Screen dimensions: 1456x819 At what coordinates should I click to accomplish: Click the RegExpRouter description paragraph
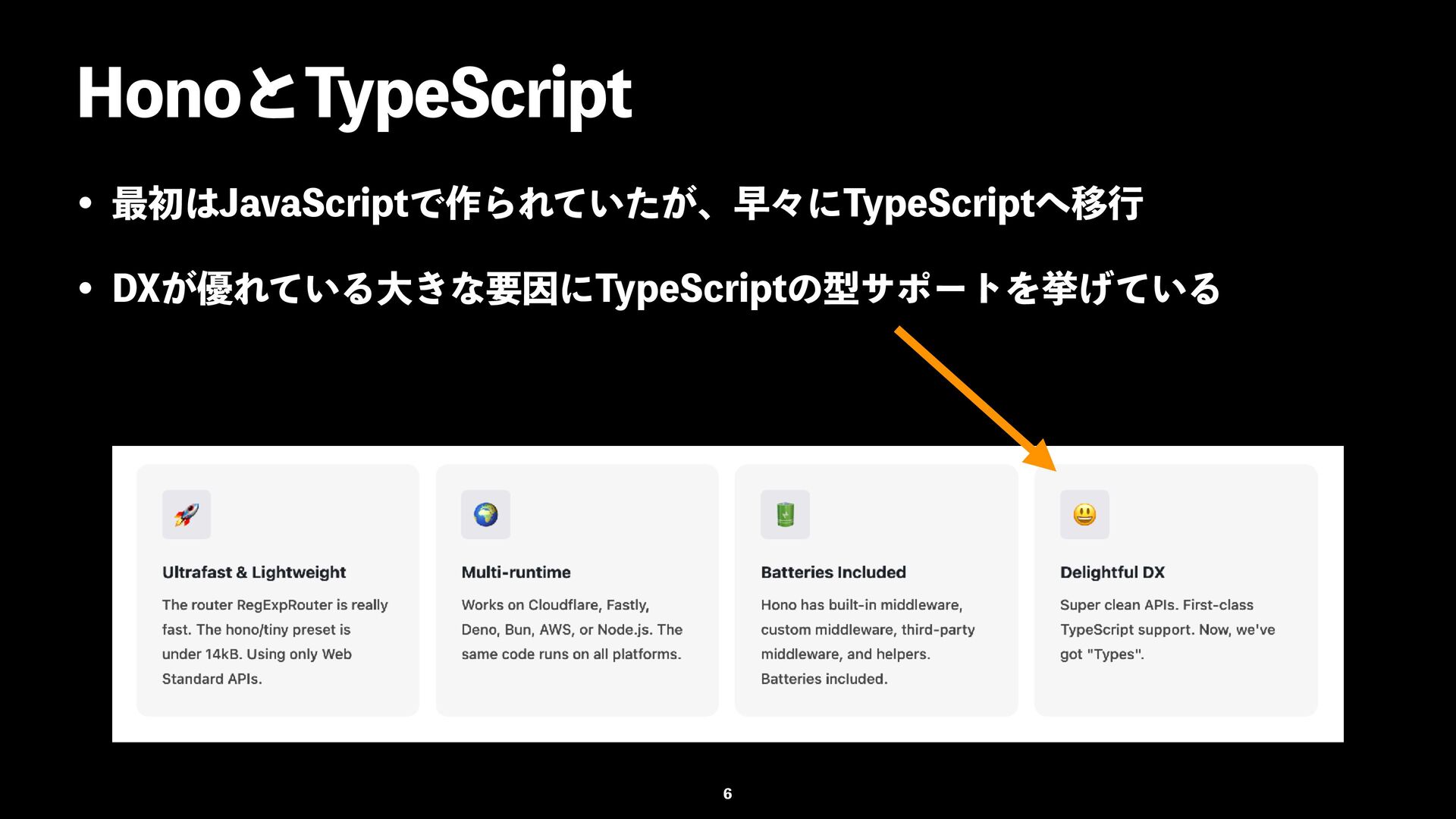tap(275, 642)
